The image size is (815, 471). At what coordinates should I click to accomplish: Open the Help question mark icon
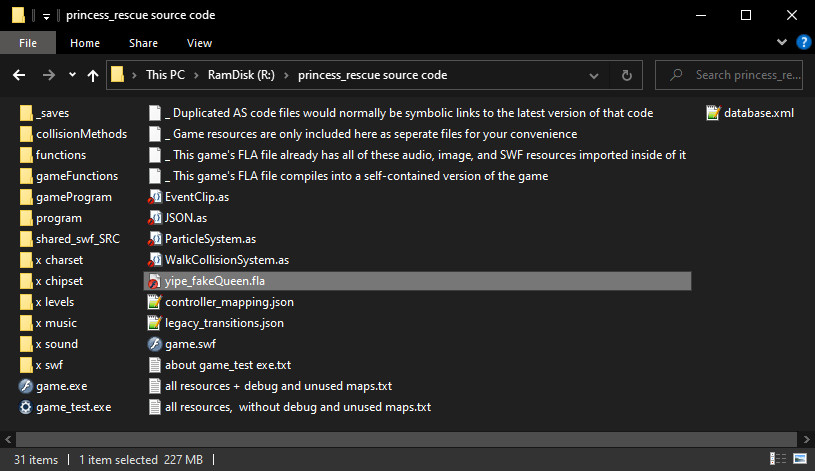802,43
